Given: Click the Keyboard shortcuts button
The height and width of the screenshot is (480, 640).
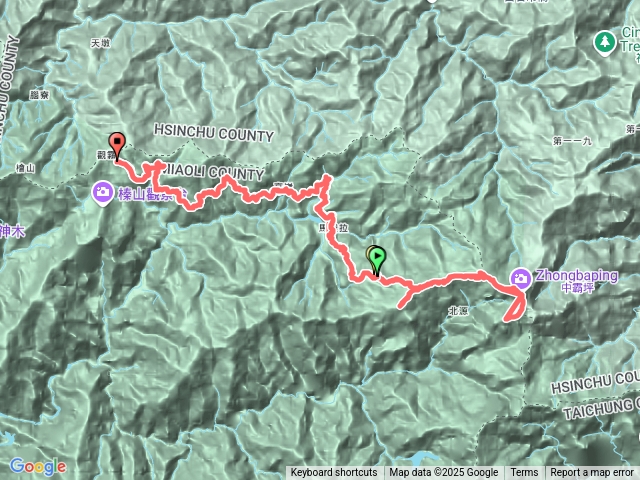Looking at the screenshot, I should click(334, 473).
